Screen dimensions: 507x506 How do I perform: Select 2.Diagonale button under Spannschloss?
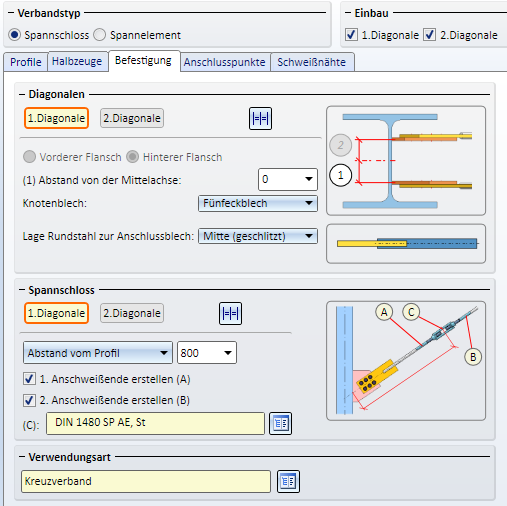click(x=132, y=313)
